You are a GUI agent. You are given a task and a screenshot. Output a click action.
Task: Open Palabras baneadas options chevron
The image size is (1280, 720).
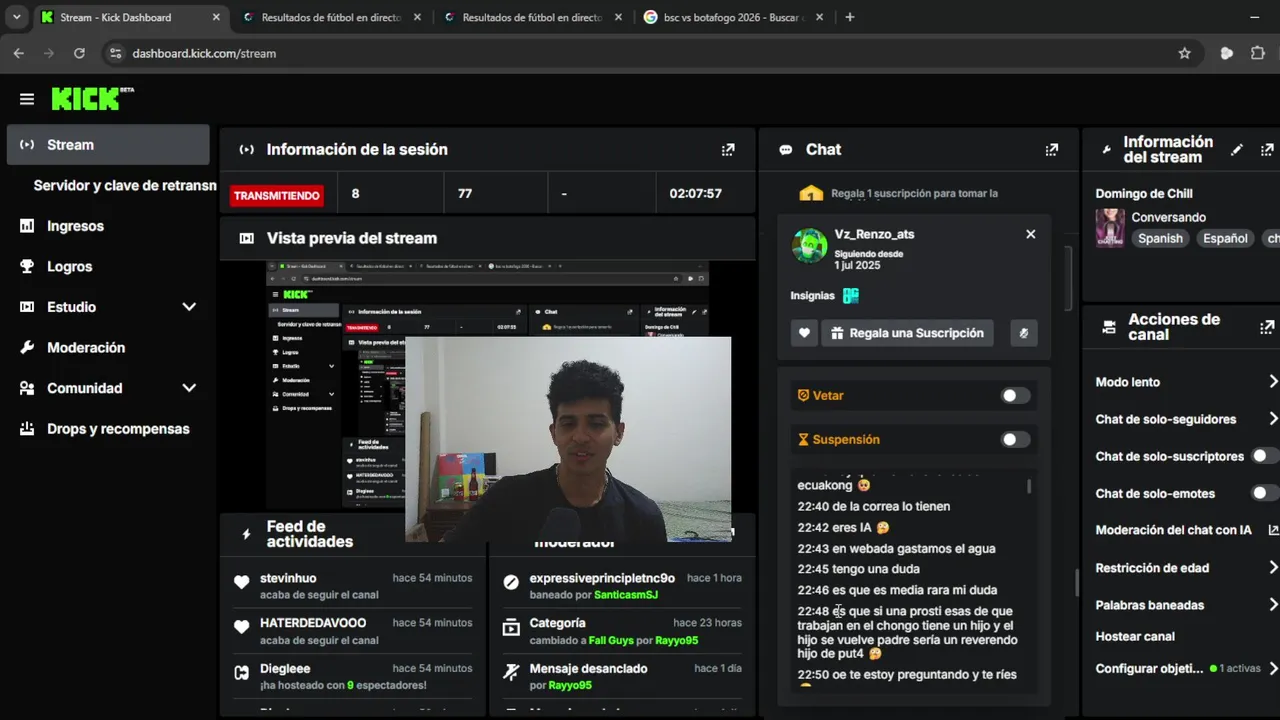(x=1273, y=605)
